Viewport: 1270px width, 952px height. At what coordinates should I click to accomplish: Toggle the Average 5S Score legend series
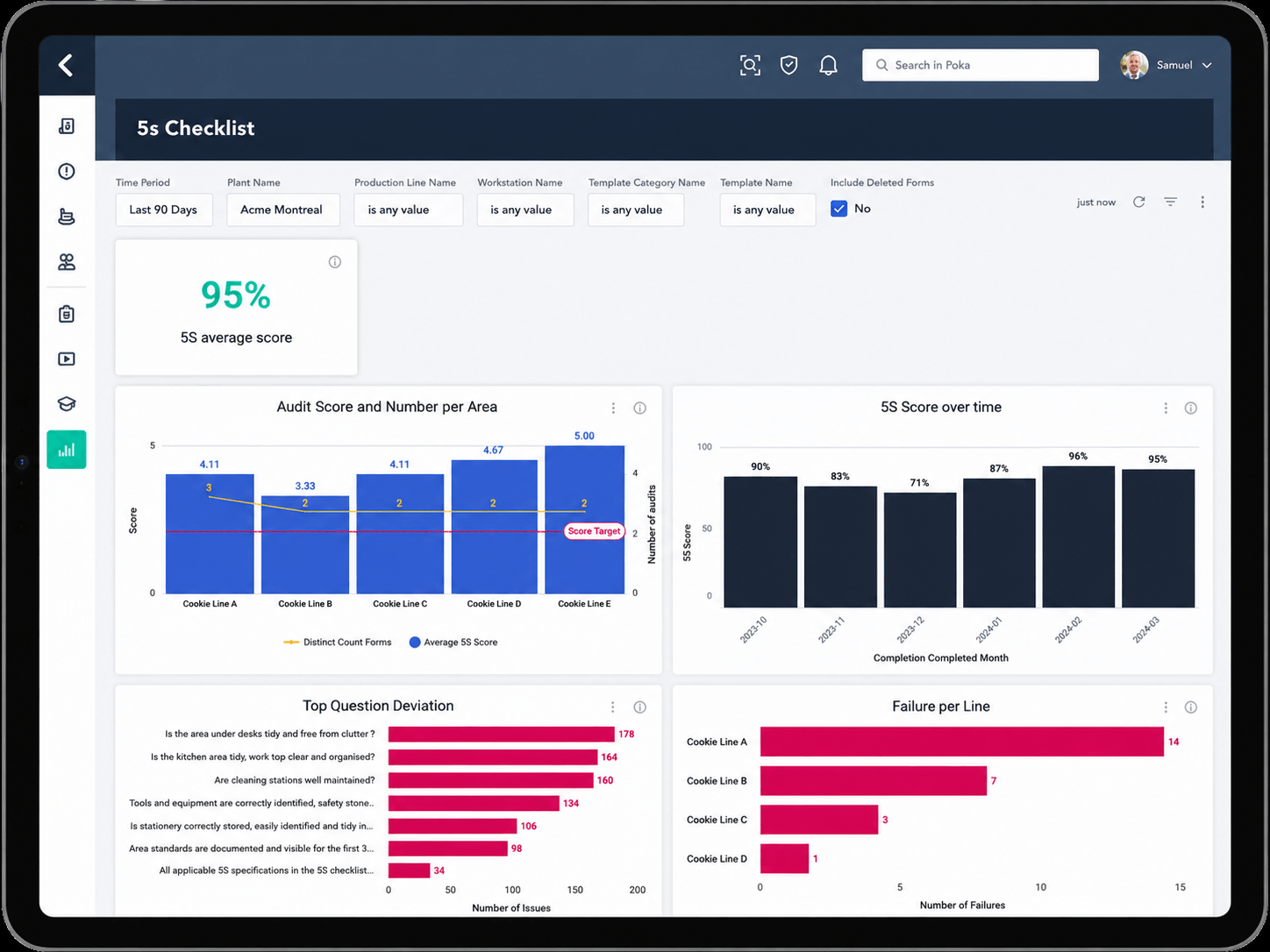[453, 643]
